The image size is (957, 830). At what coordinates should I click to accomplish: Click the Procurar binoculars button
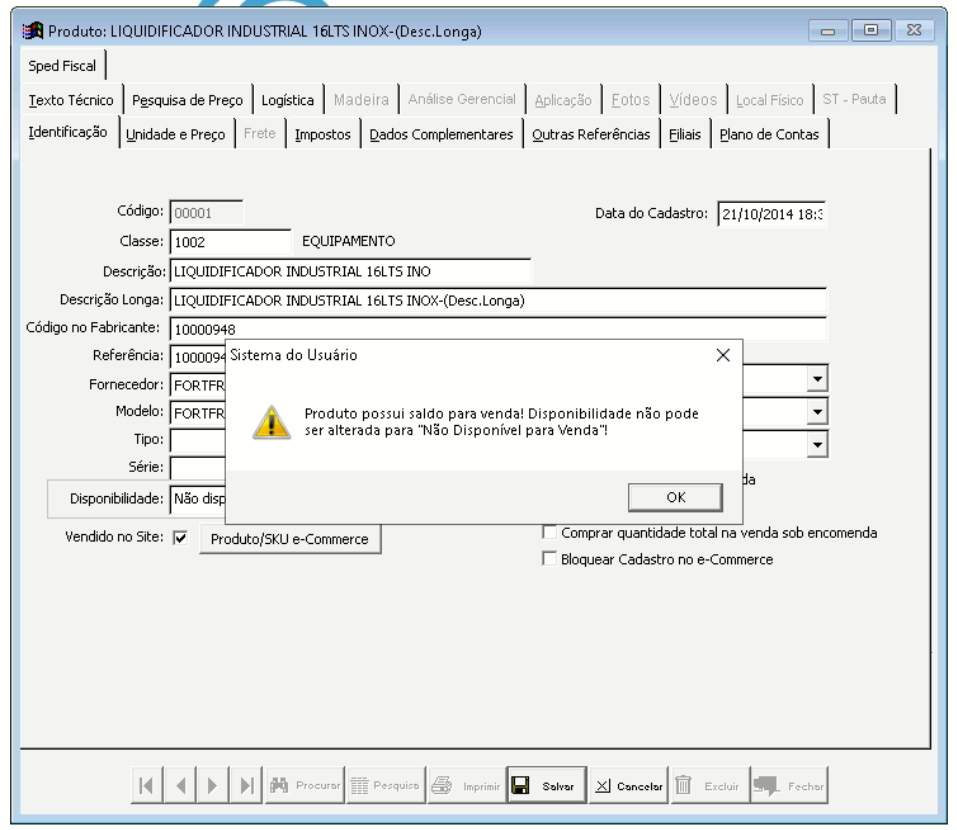[x=305, y=785]
